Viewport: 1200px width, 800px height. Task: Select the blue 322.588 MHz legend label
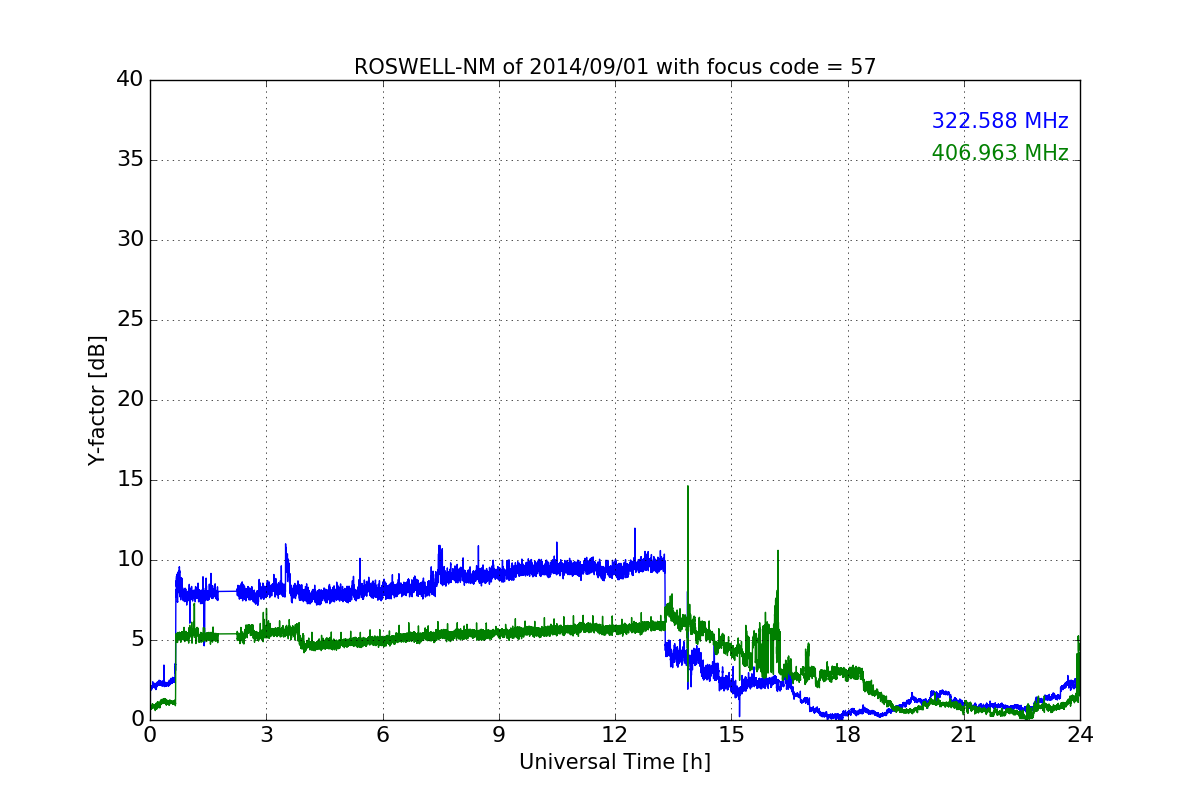(1000, 121)
